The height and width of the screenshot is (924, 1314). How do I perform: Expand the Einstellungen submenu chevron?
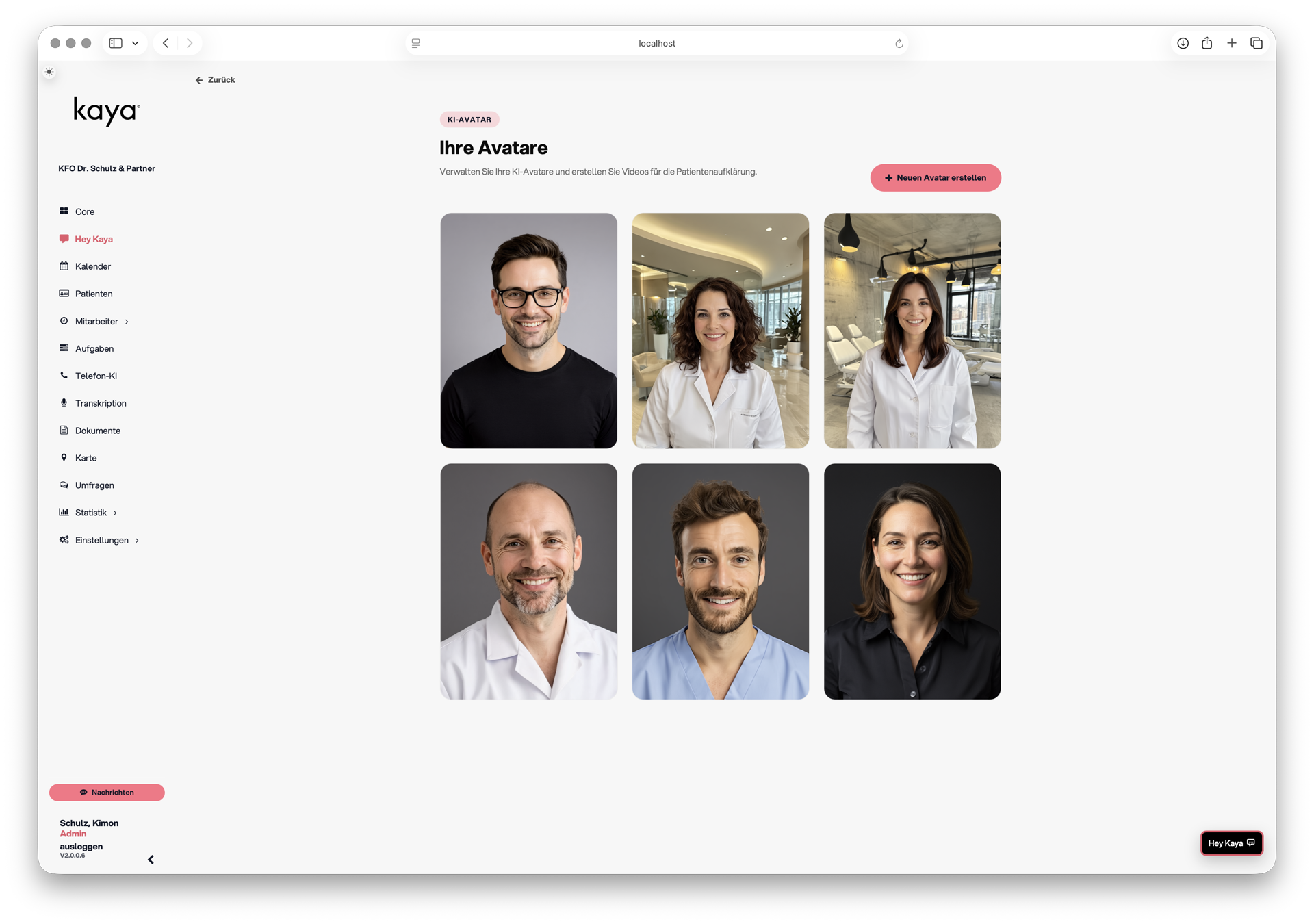point(137,541)
